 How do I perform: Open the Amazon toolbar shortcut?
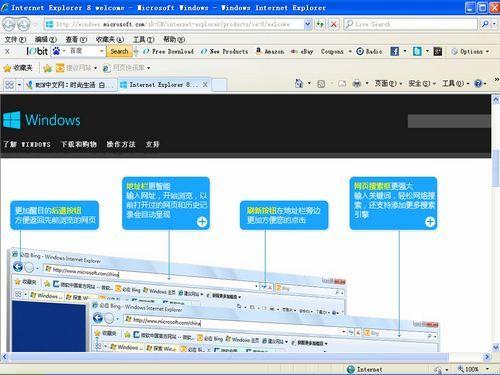pos(270,51)
